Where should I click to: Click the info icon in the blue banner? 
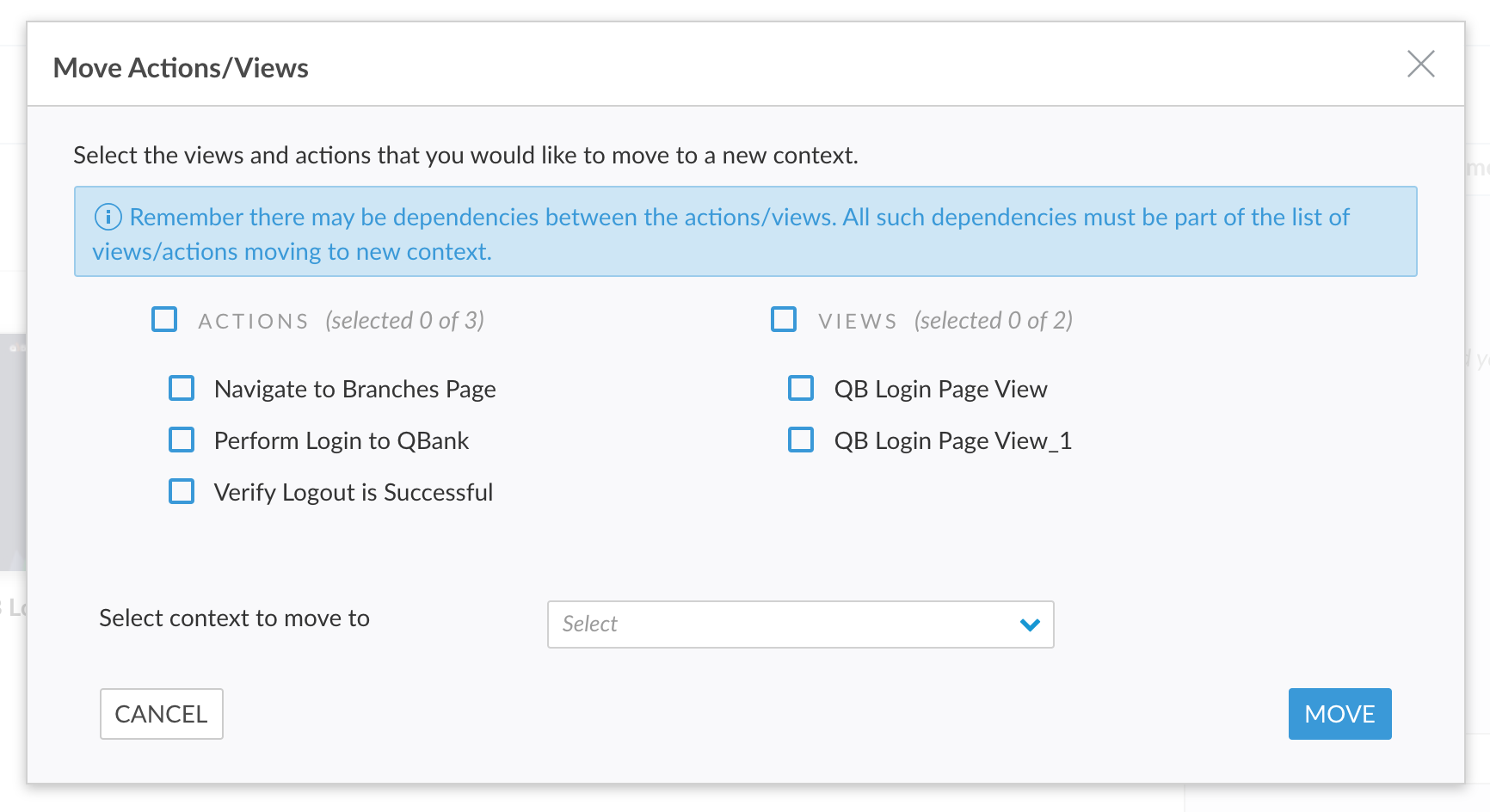coord(108,217)
